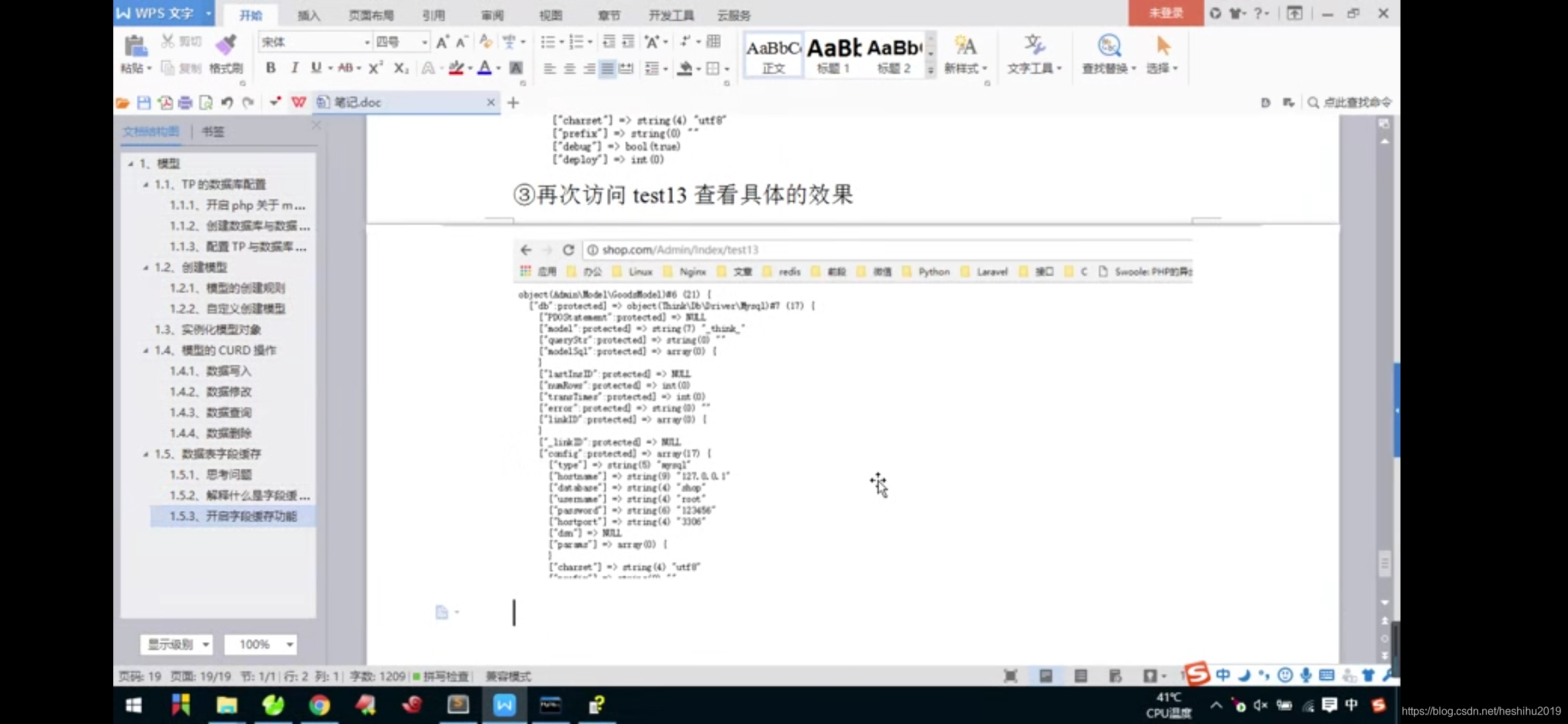Open the 页面布局 ribbon tab
The width and height of the screenshot is (1568, 724).
pyautogui.click(x=371, y=15)
